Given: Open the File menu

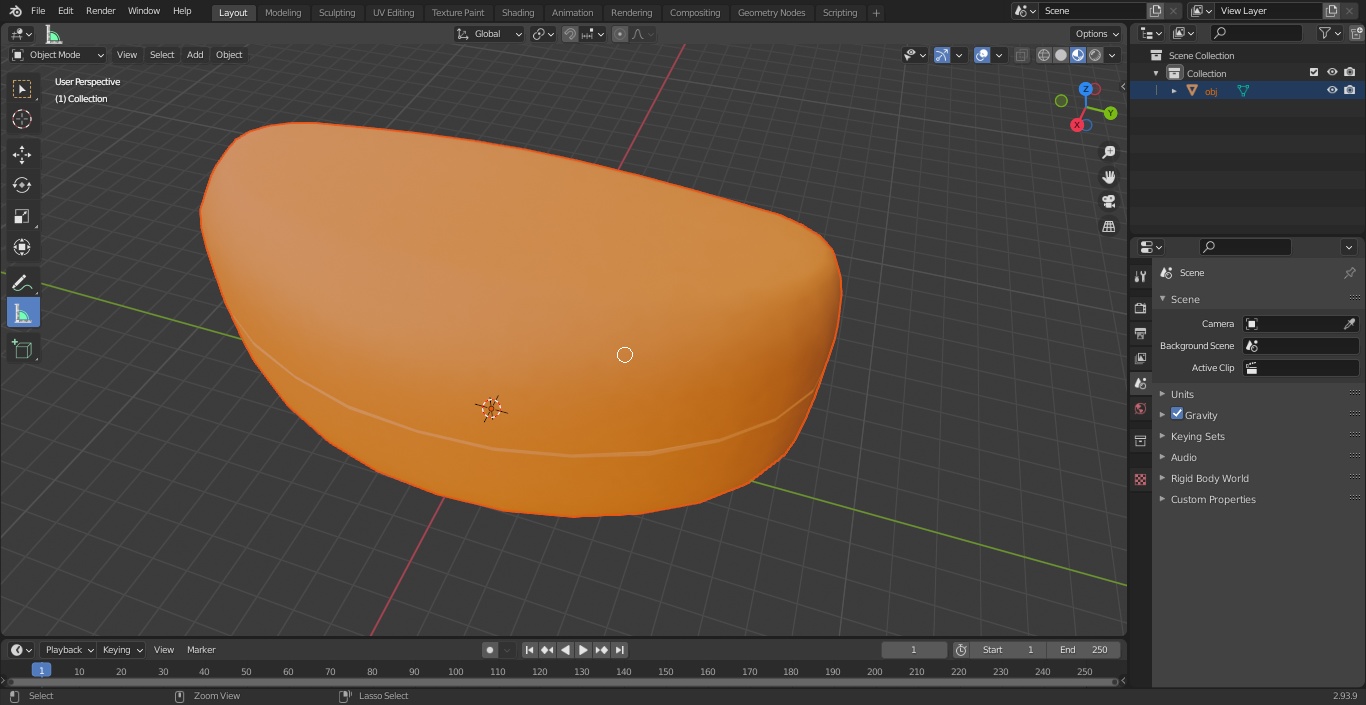Looking at the screenshot, I should pyautogui.click(x=38, y=11).
